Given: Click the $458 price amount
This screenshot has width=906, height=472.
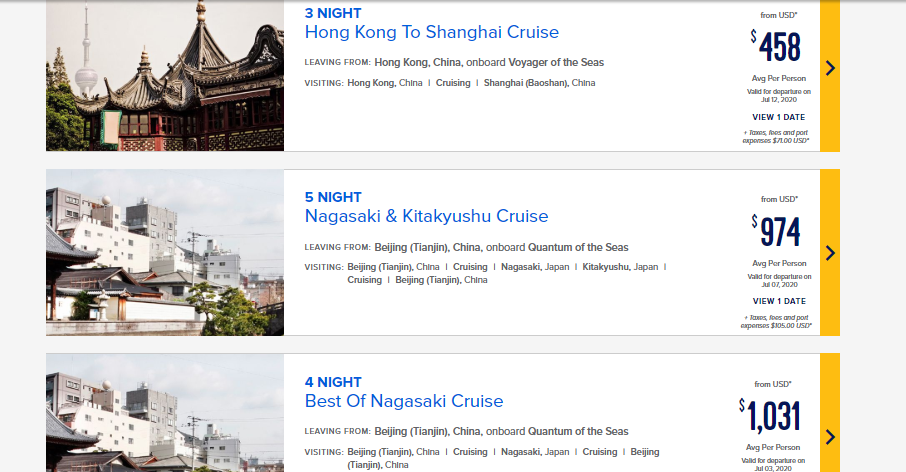Looking at the screenshot, I should tap(779, 48).
